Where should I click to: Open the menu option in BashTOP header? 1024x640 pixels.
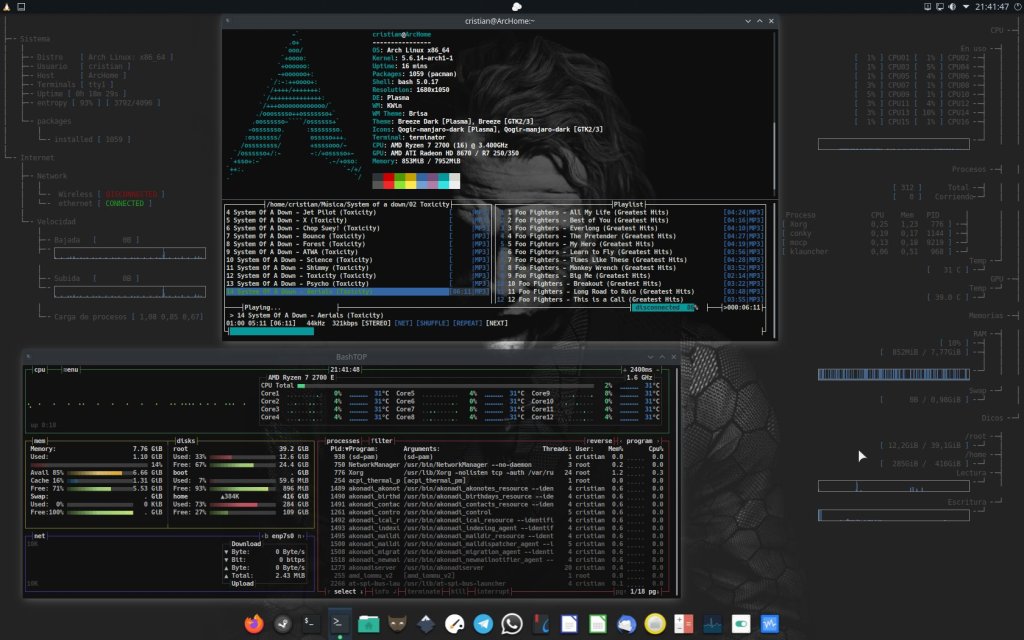pyautogui.click(x=71, y=369)
